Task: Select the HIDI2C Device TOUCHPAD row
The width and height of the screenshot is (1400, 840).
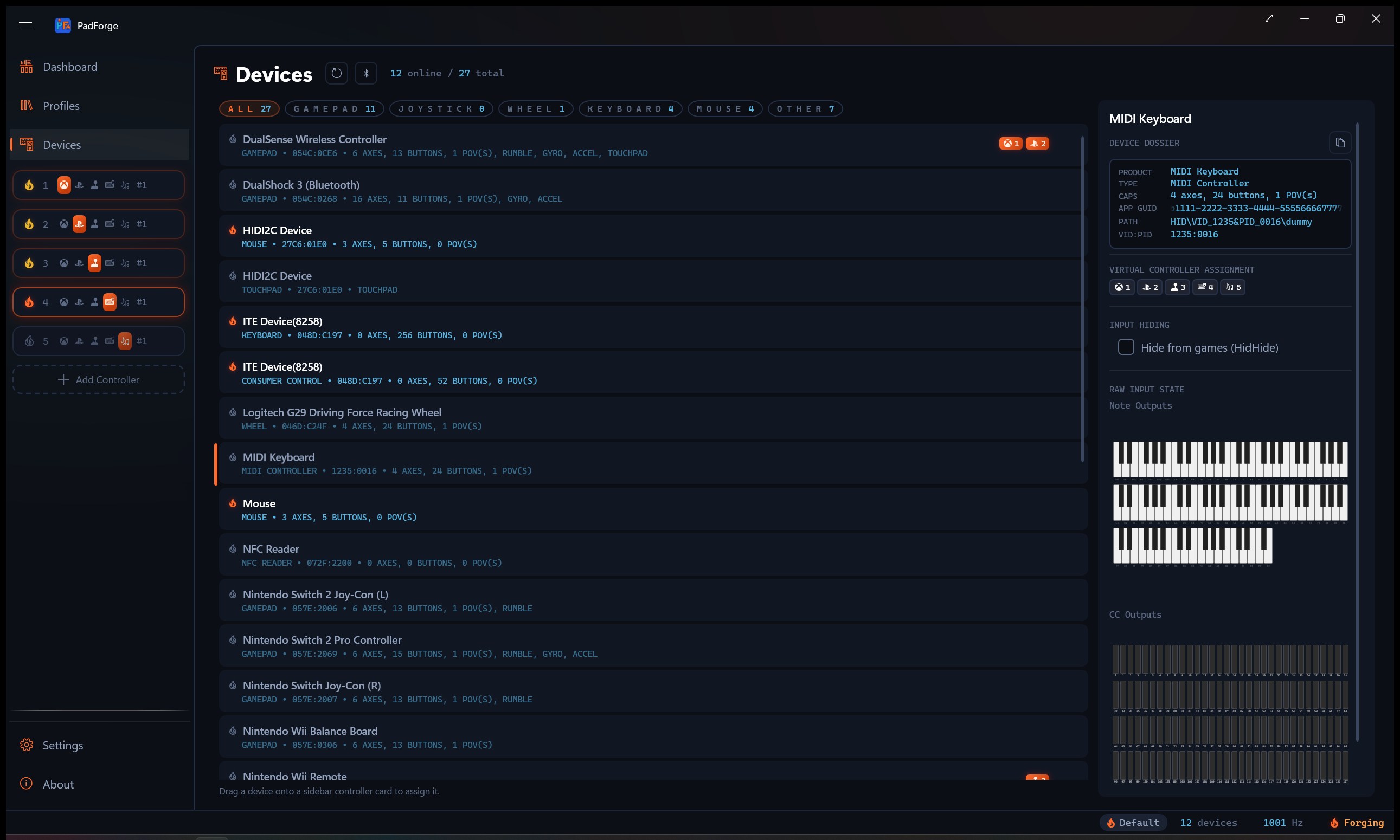Action: coord(653,282)
